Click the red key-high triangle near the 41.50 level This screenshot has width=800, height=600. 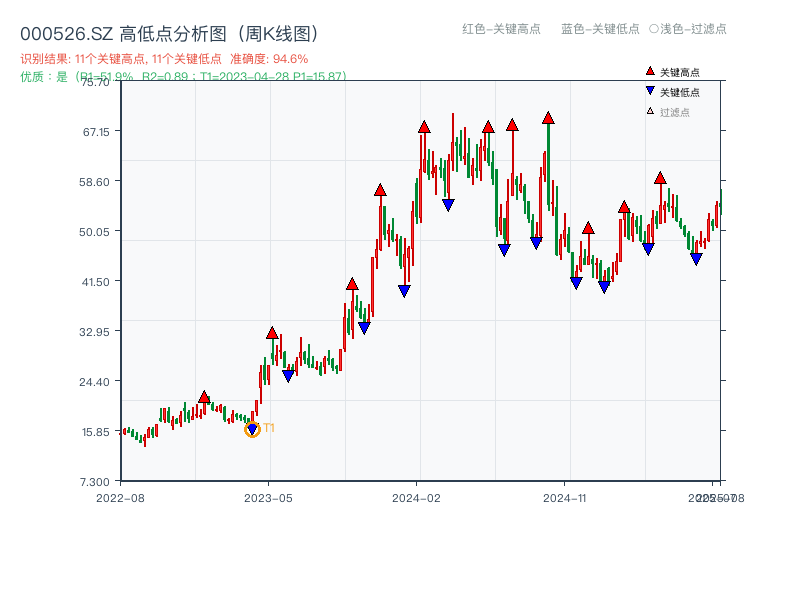[x=352, y=284]
